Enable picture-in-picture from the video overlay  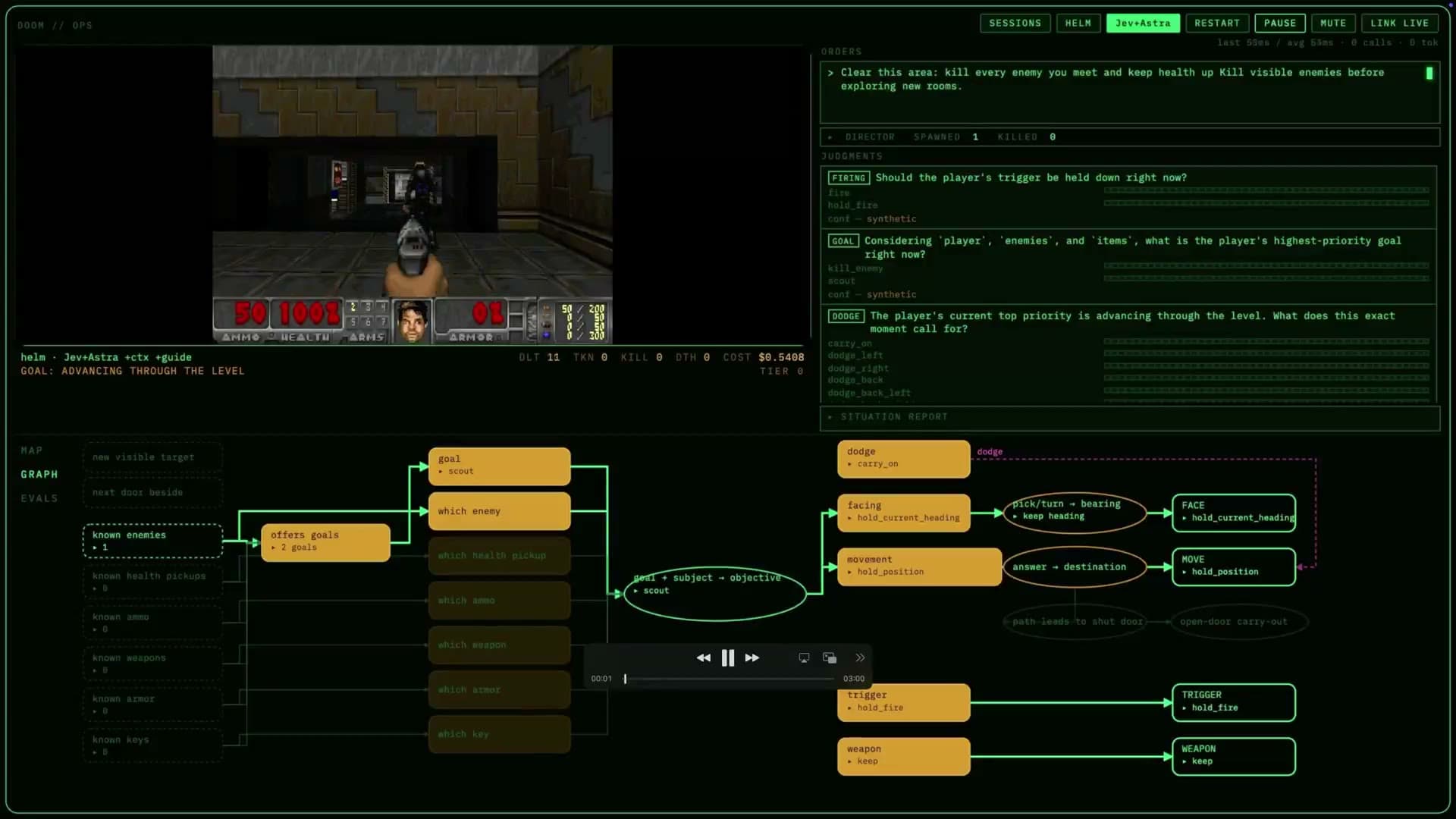tap(830, 658)
